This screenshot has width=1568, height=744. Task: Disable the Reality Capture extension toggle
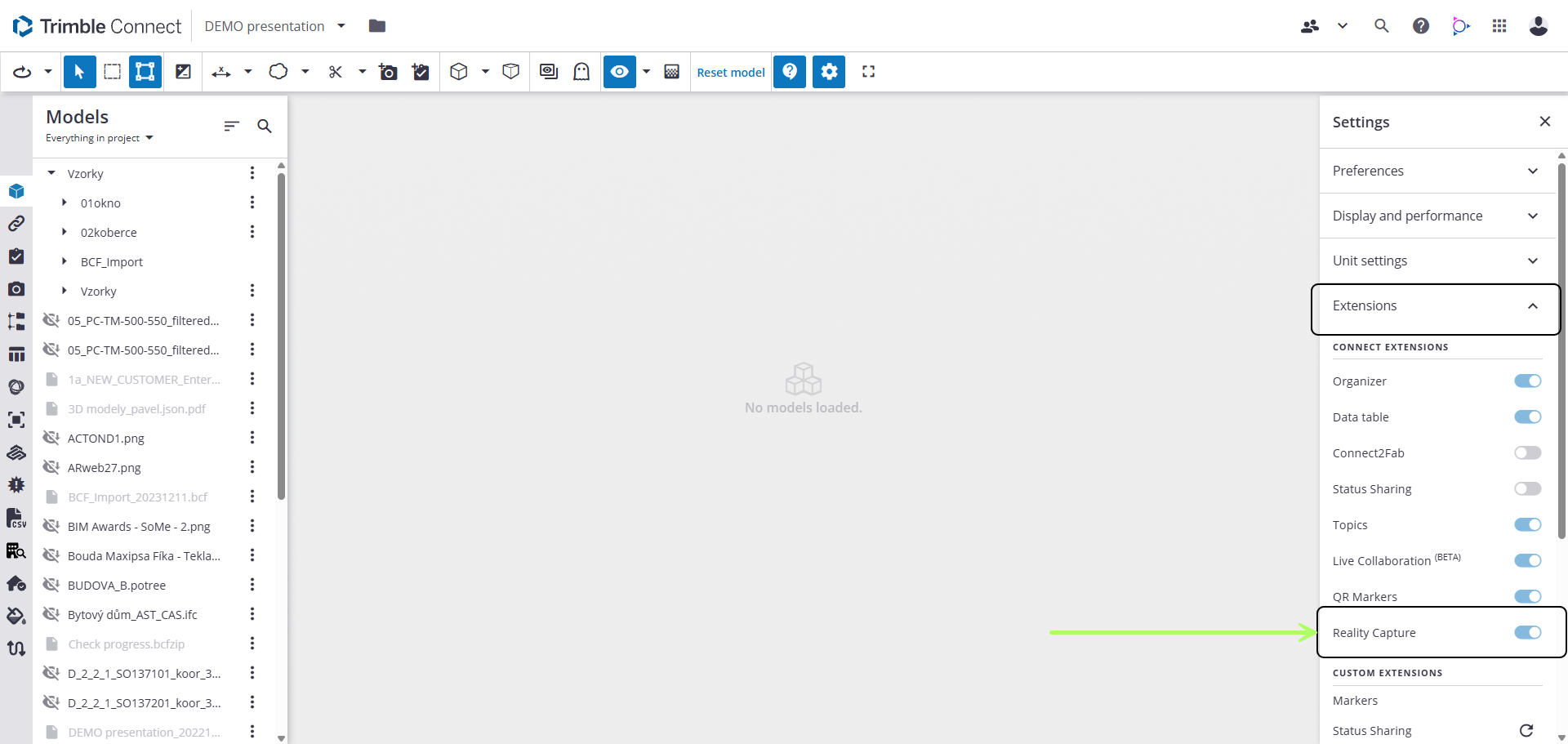(1527, 632)
